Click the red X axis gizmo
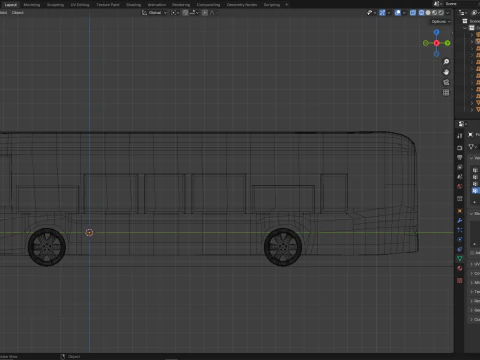480x360 pixels. pos(437,43)
